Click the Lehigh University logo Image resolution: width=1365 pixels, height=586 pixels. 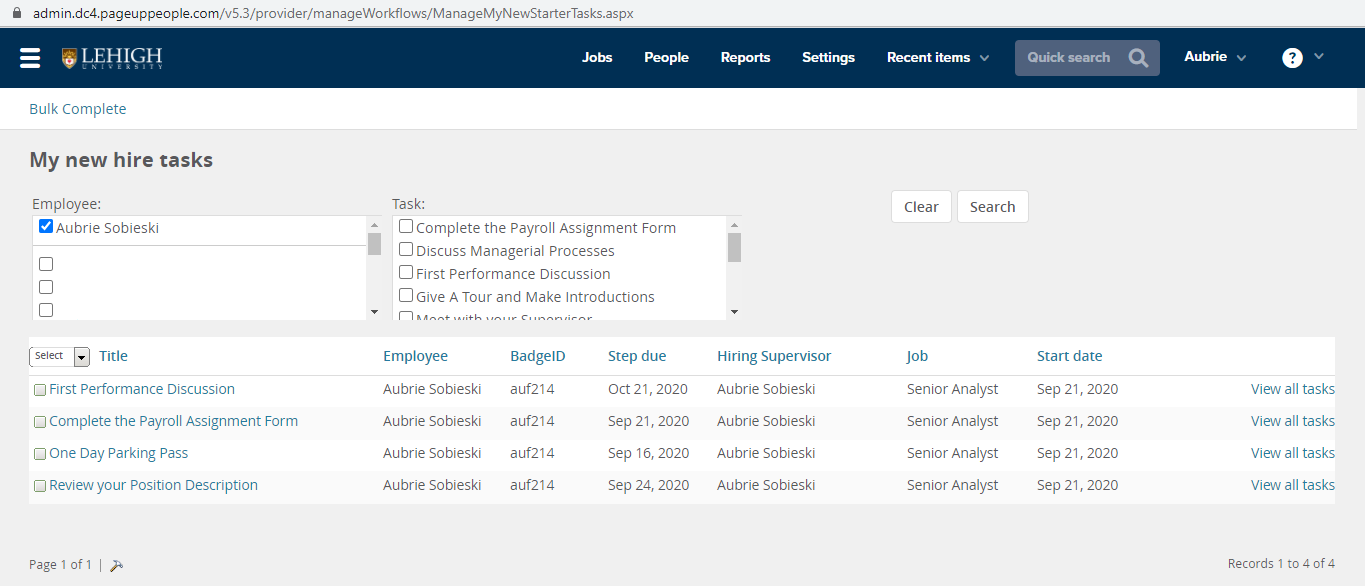(111, 57)
